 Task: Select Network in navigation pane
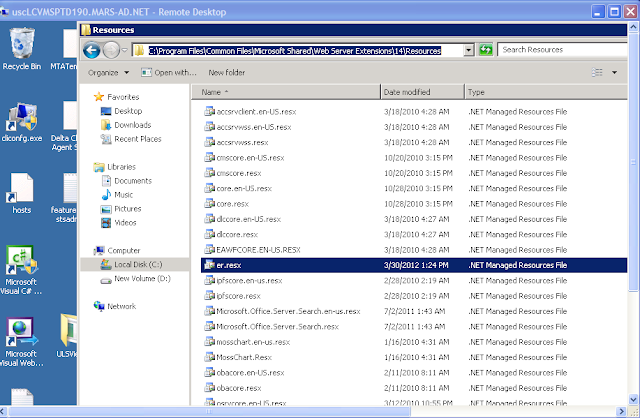115,306
